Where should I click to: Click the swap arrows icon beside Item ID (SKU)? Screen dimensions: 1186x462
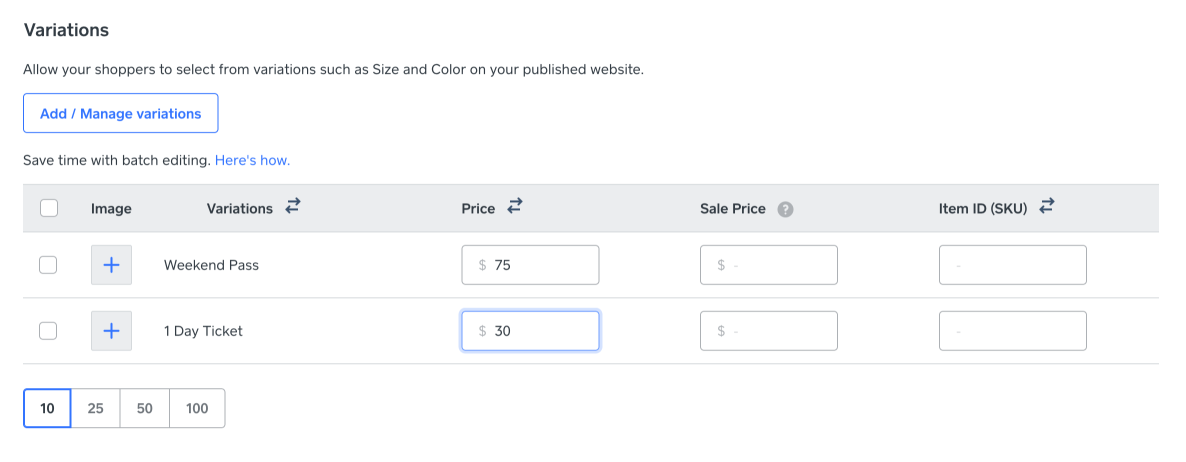click(1047, 207)
